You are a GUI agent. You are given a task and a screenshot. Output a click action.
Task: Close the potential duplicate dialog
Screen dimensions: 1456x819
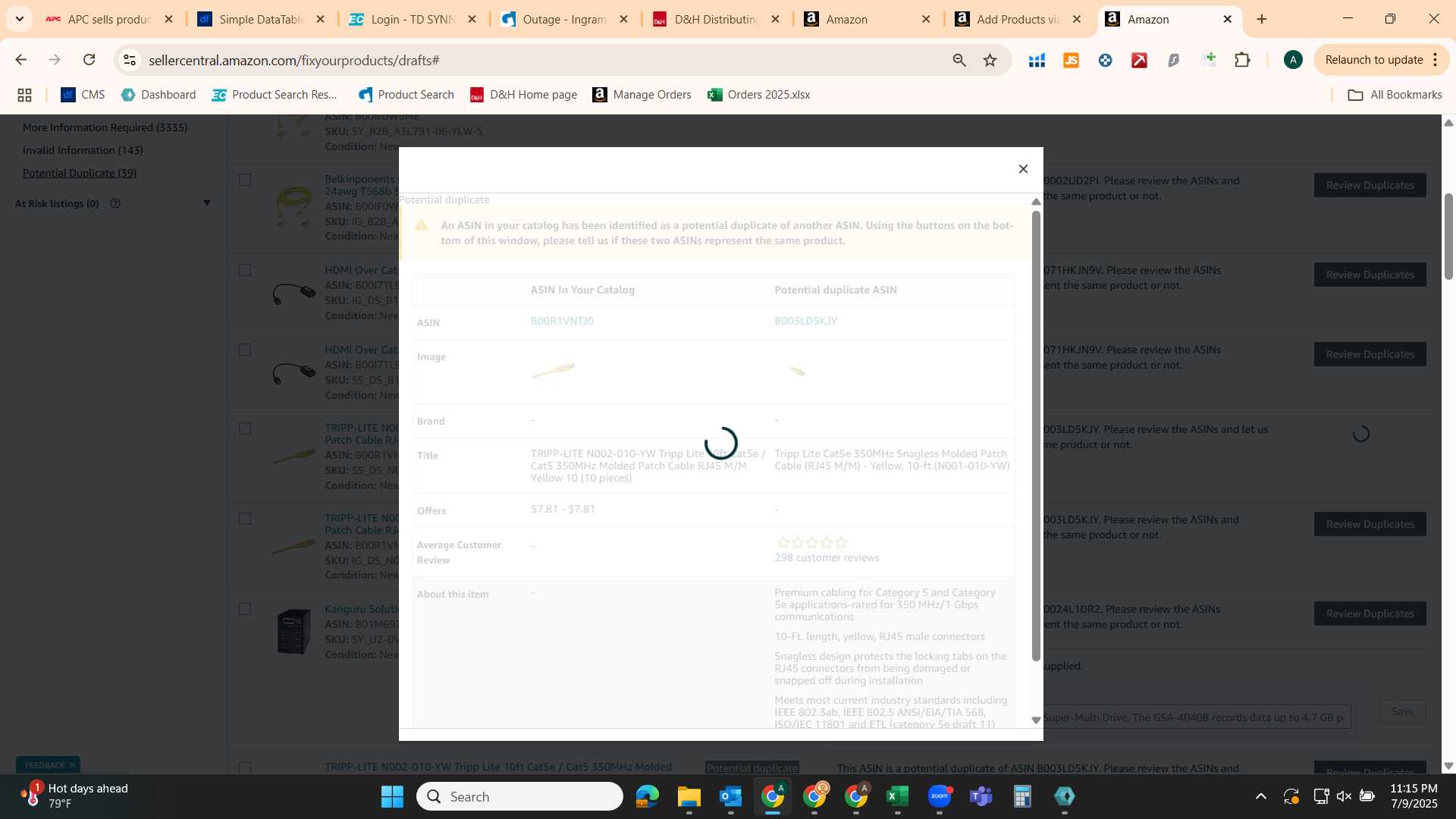(1023, 169)
